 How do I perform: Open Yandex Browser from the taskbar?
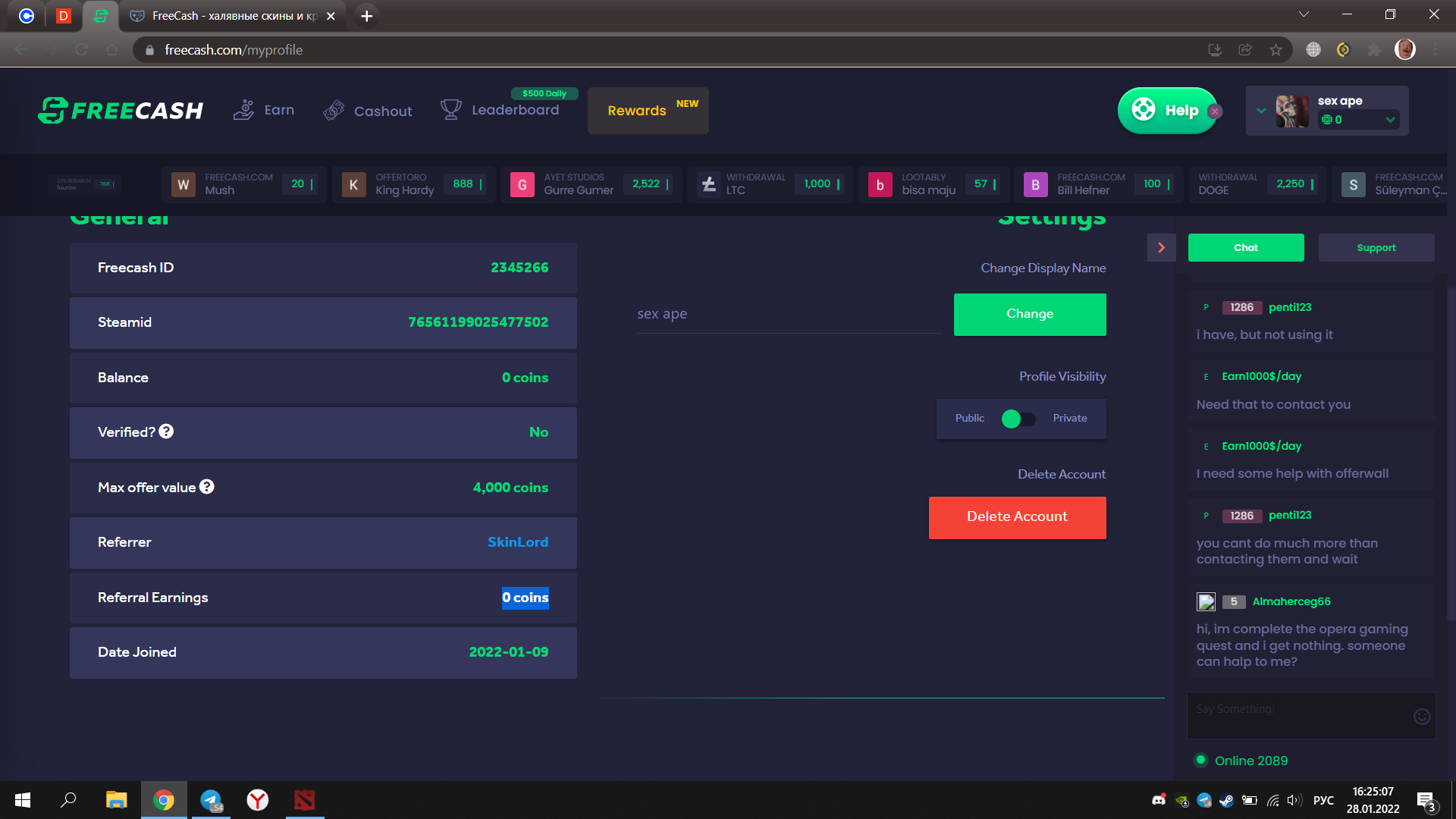(258, 800)
